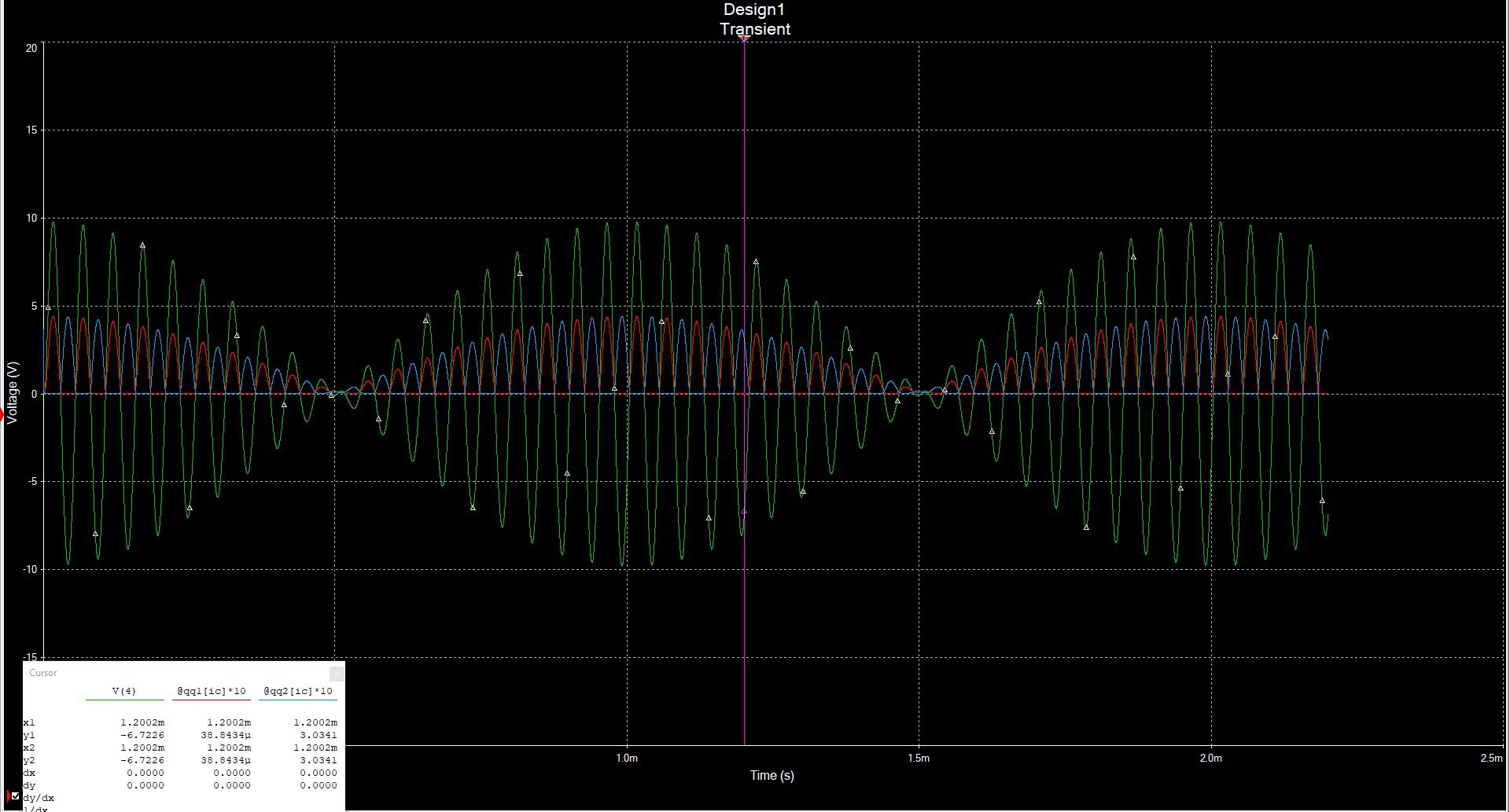The width and height of the screenshot is (1510, 812).
Task: Click the red arrow marker beside the checkbox
Action: [x=8, y=796]
